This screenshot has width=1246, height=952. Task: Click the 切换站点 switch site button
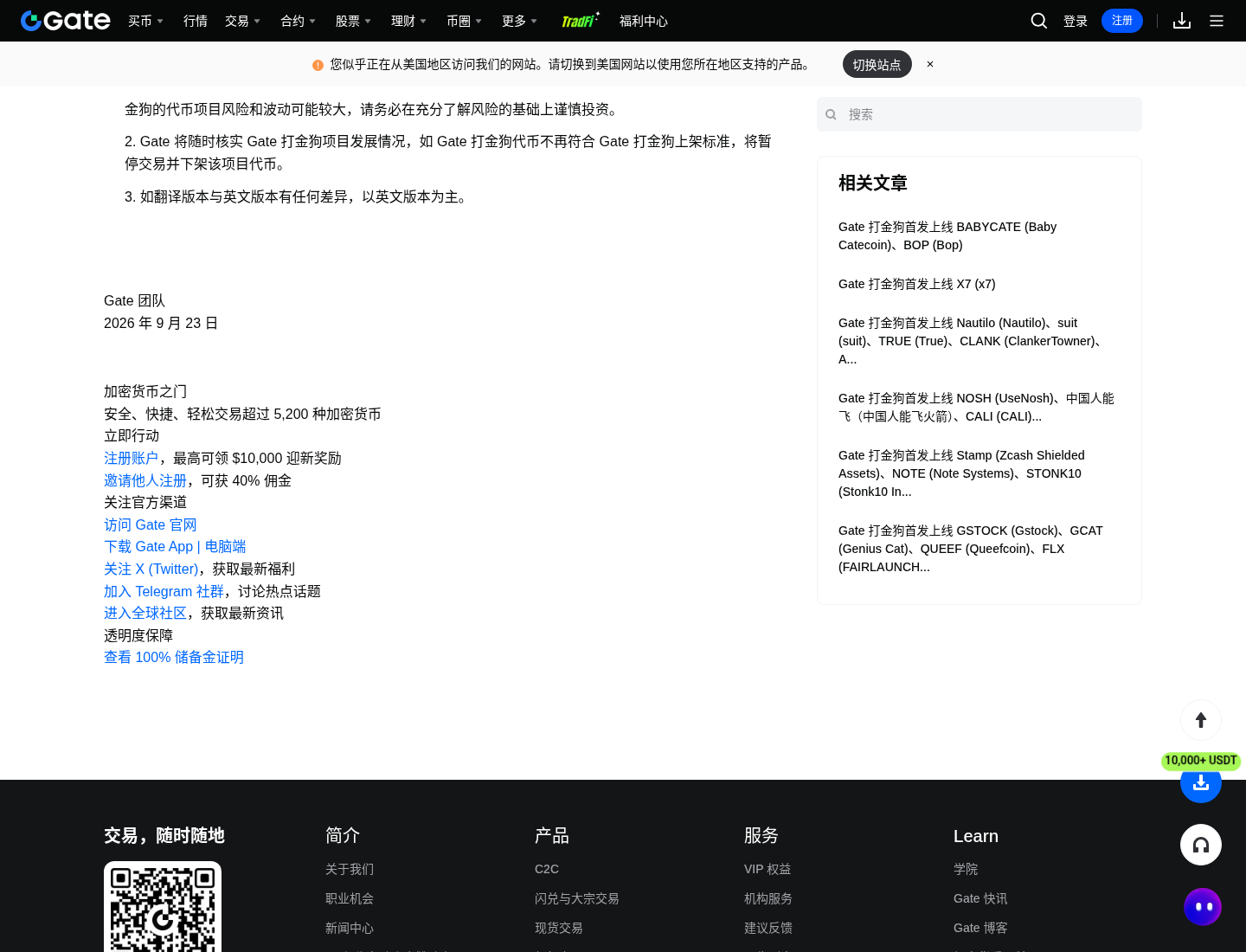click(x=877, y=64)
